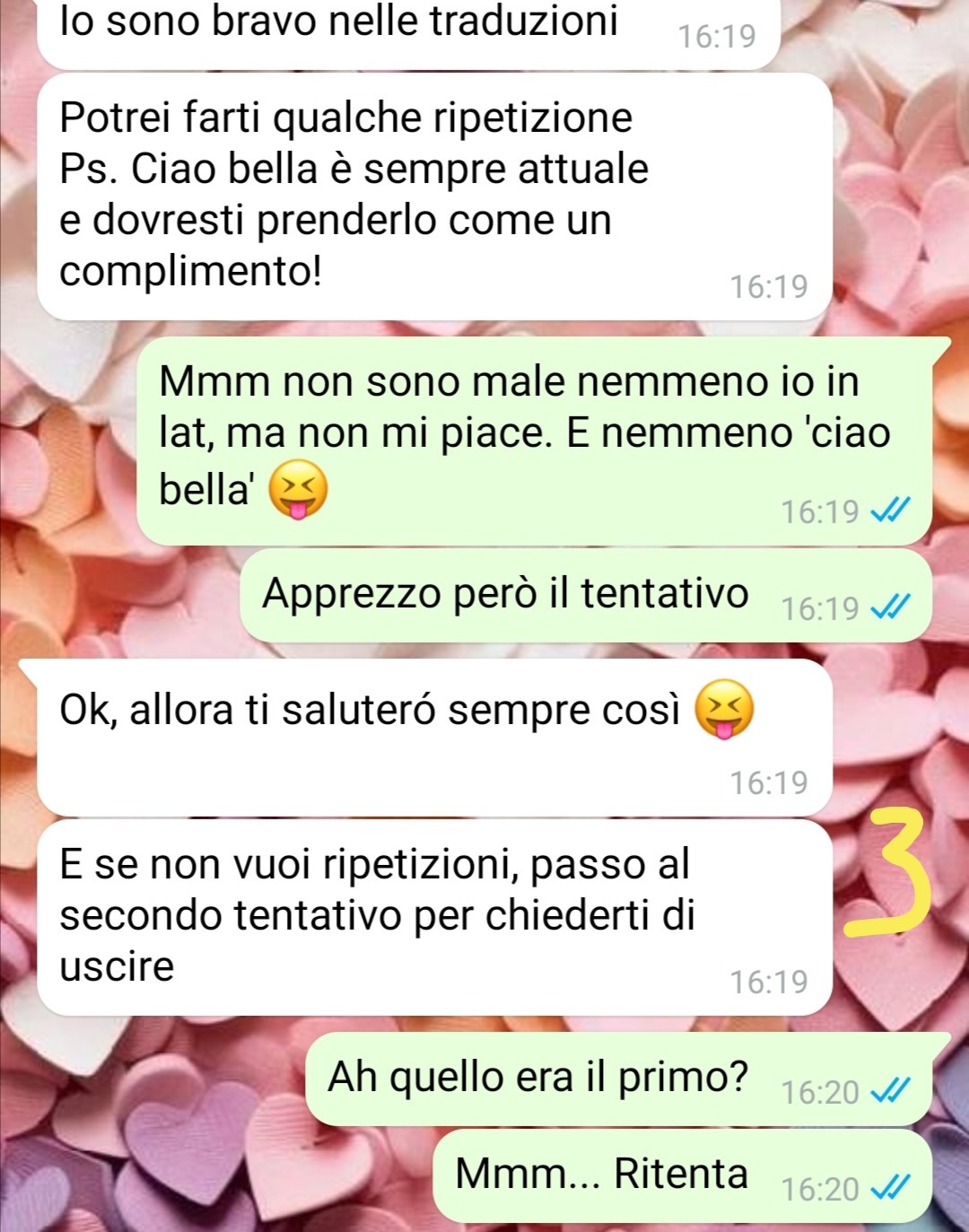The width and height of the screenshot is (969, 1232).
Task: Tap the double checkmarks beside 'Apprezzo però il tentativo'
Action: tap(891, 608)
